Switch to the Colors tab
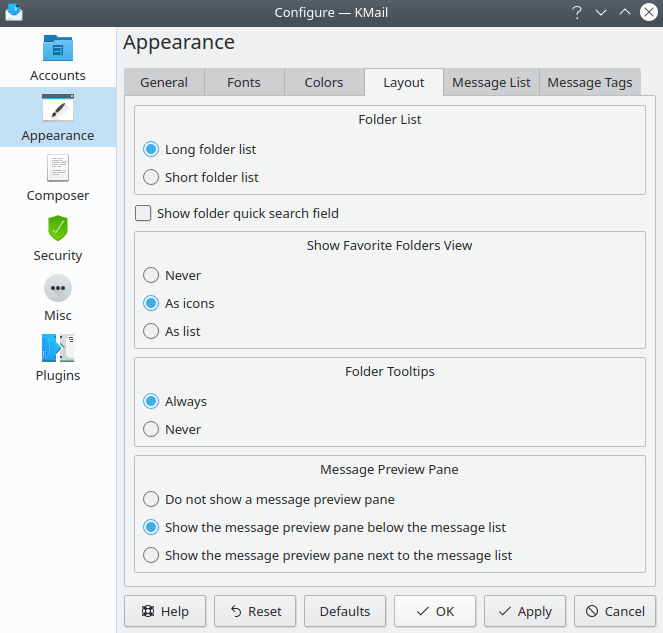The width and height of the screenshot is (663, 633). pyautogui.click(x=324, y=82)
